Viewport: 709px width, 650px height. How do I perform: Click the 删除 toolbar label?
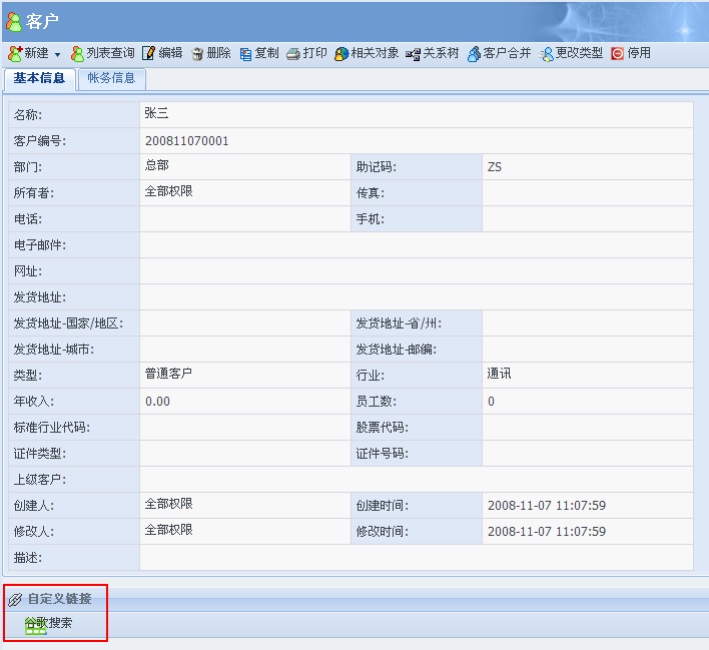(x=219, y=53)
